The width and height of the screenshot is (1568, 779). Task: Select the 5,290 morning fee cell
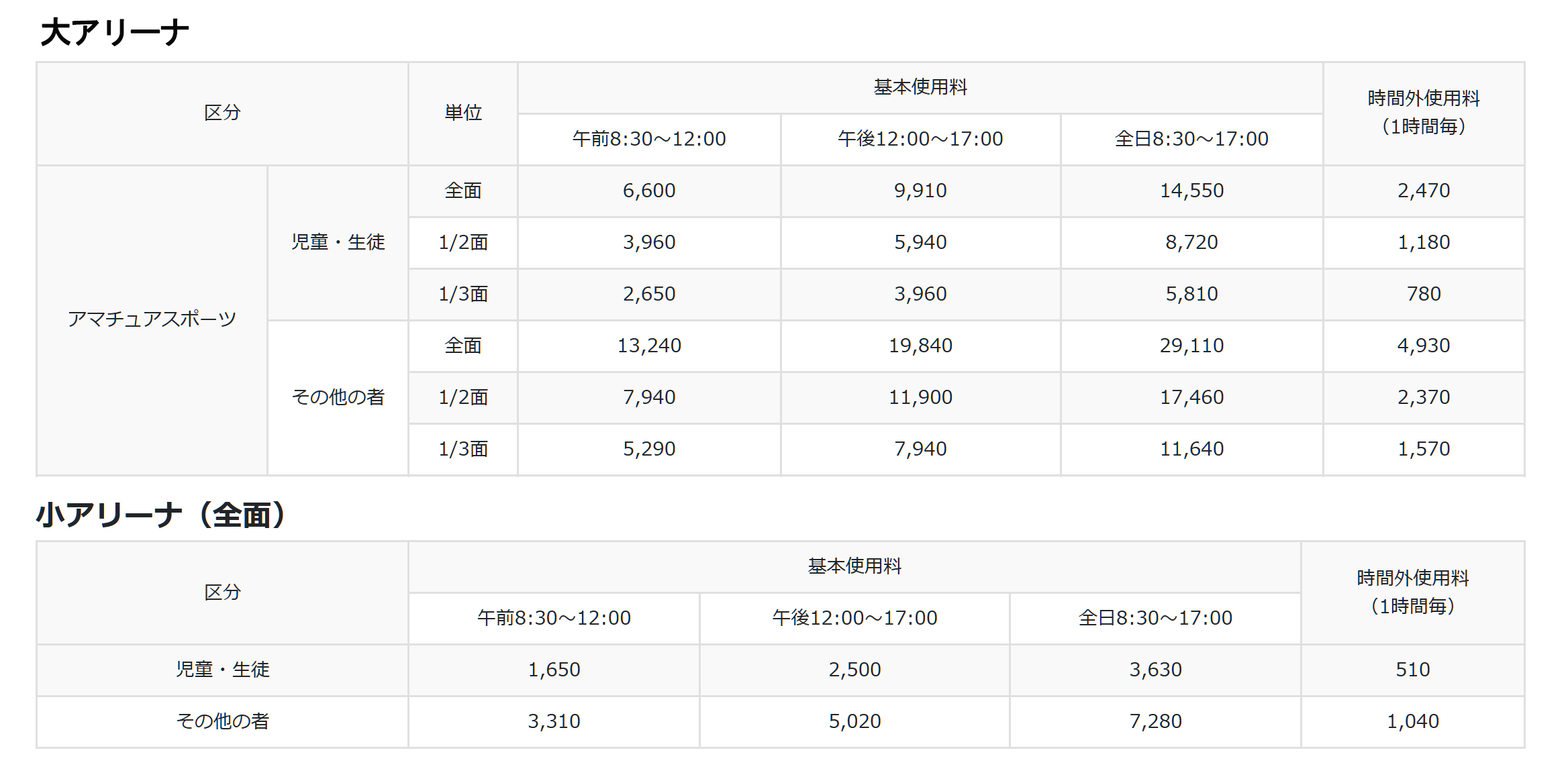point(648,449)
